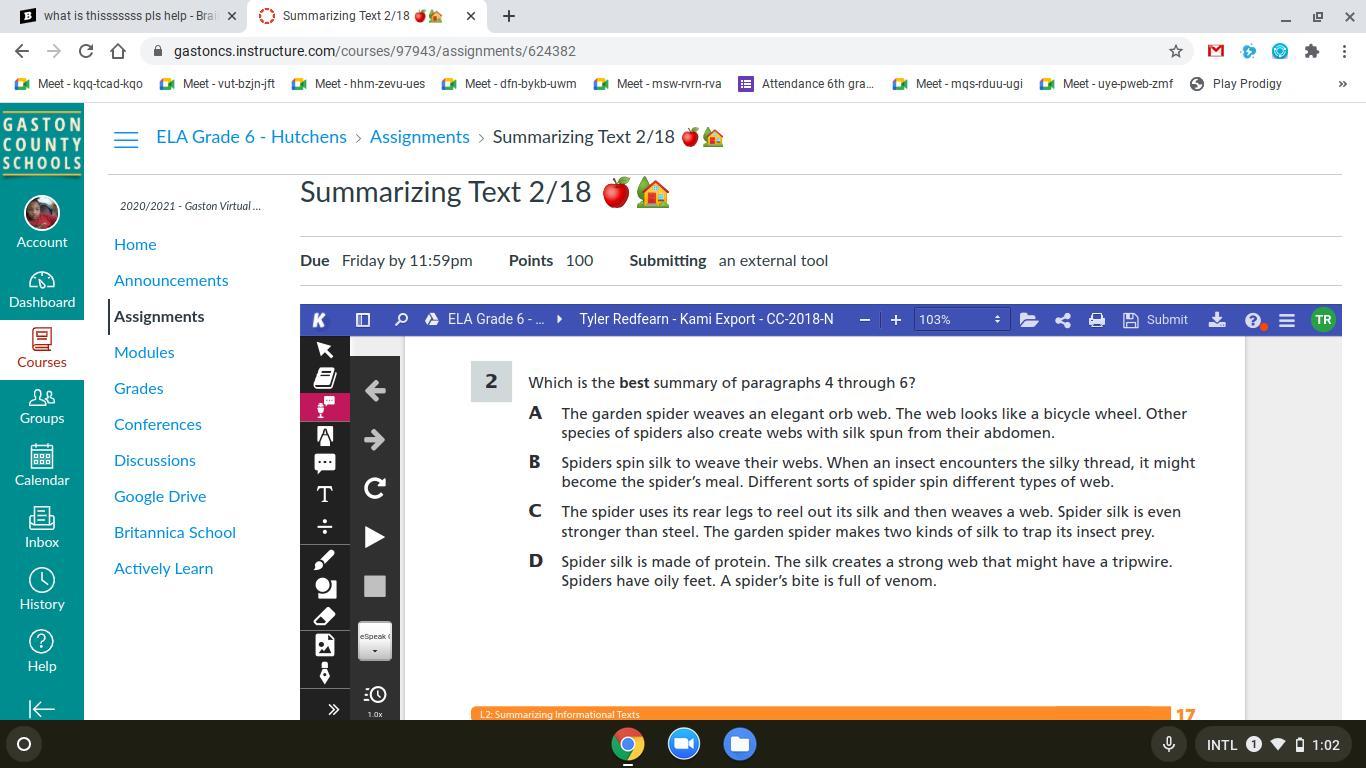The width and height of the screenshot is (1366, 768).
Task: Click the Kami logo icon
Action: tap(319, 320)
